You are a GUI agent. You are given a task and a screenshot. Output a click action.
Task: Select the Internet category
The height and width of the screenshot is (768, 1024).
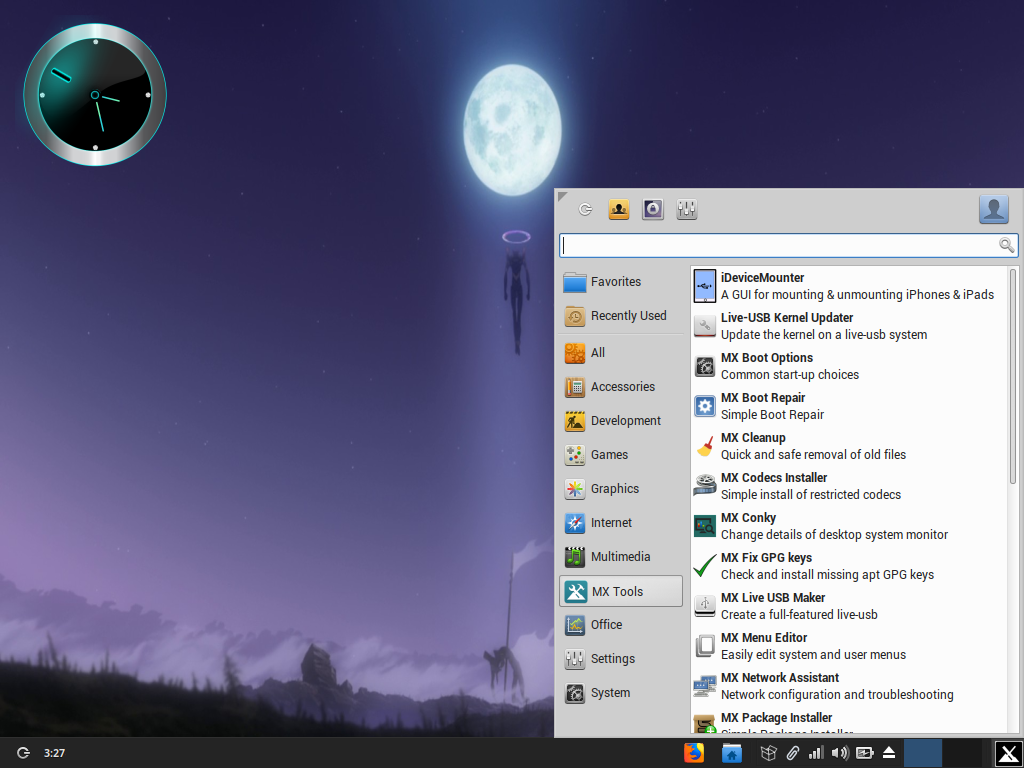(x=621, y=522)
